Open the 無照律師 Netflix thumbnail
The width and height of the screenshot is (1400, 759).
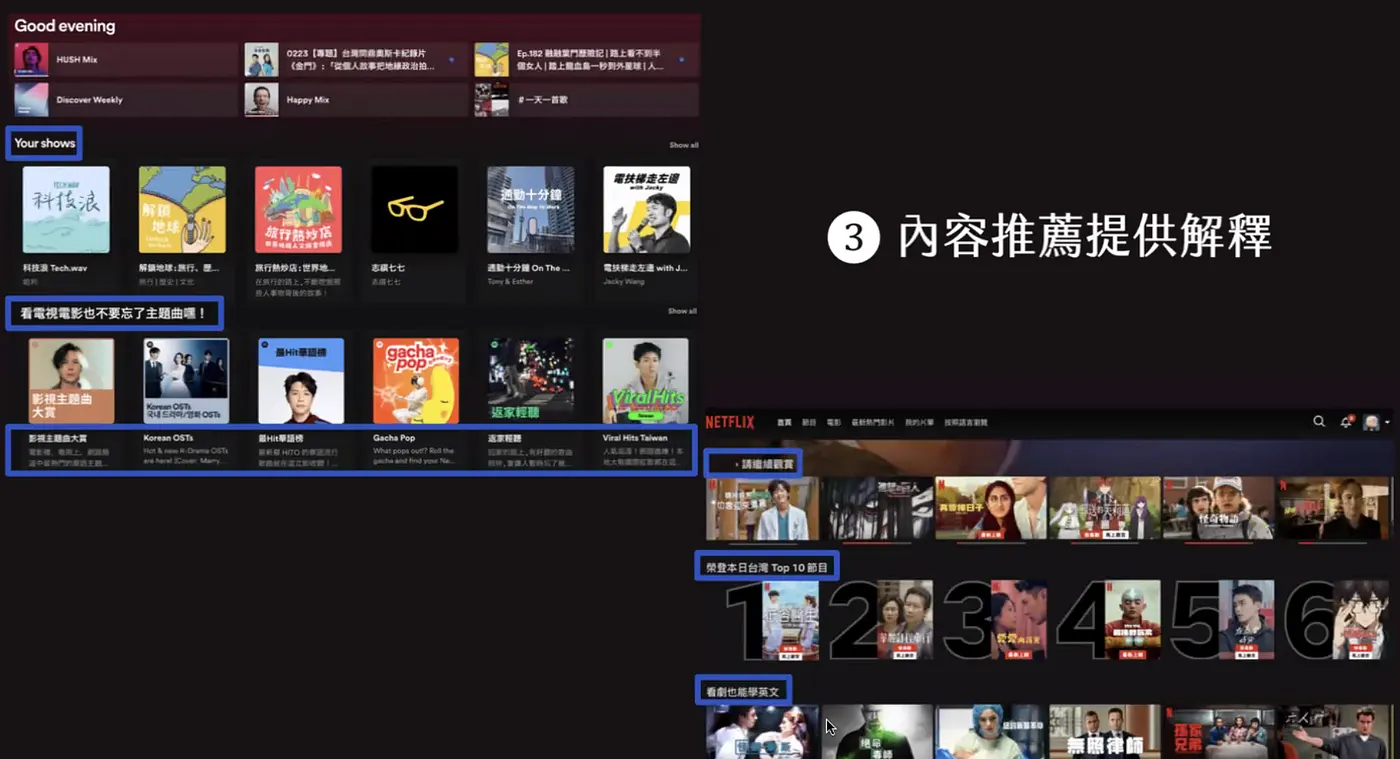tap(1105, 732)
